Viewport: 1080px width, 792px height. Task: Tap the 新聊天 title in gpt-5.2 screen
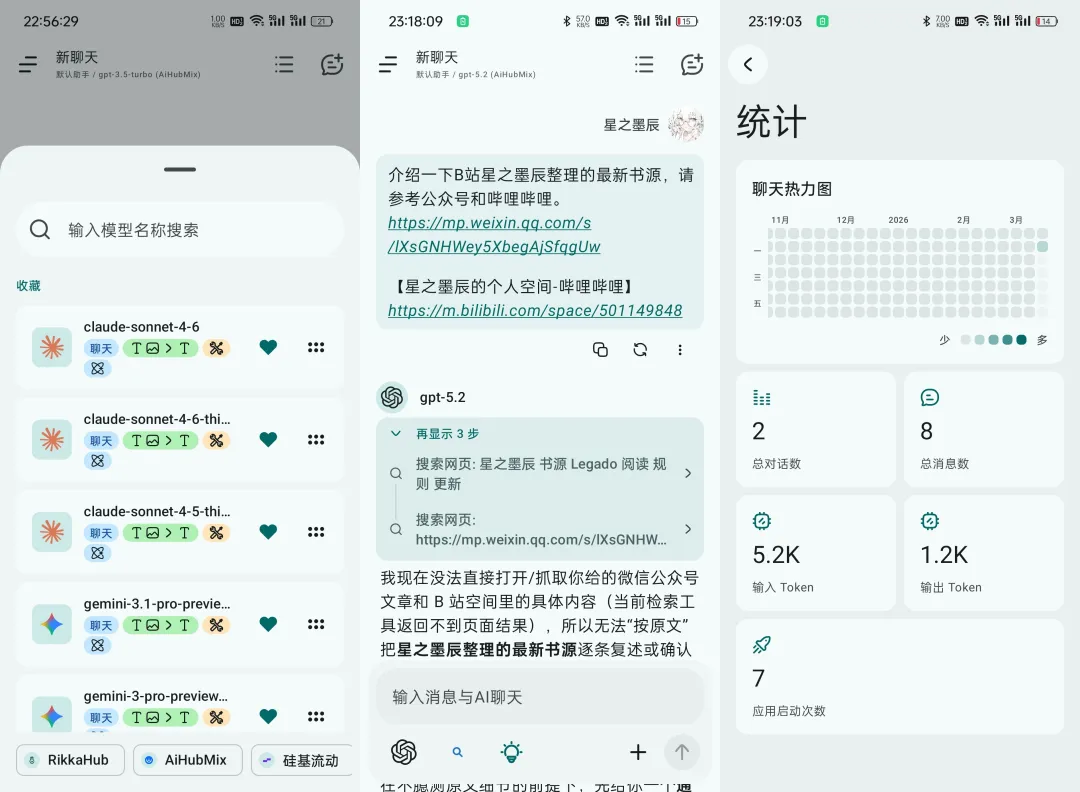[x=437, y=57]
